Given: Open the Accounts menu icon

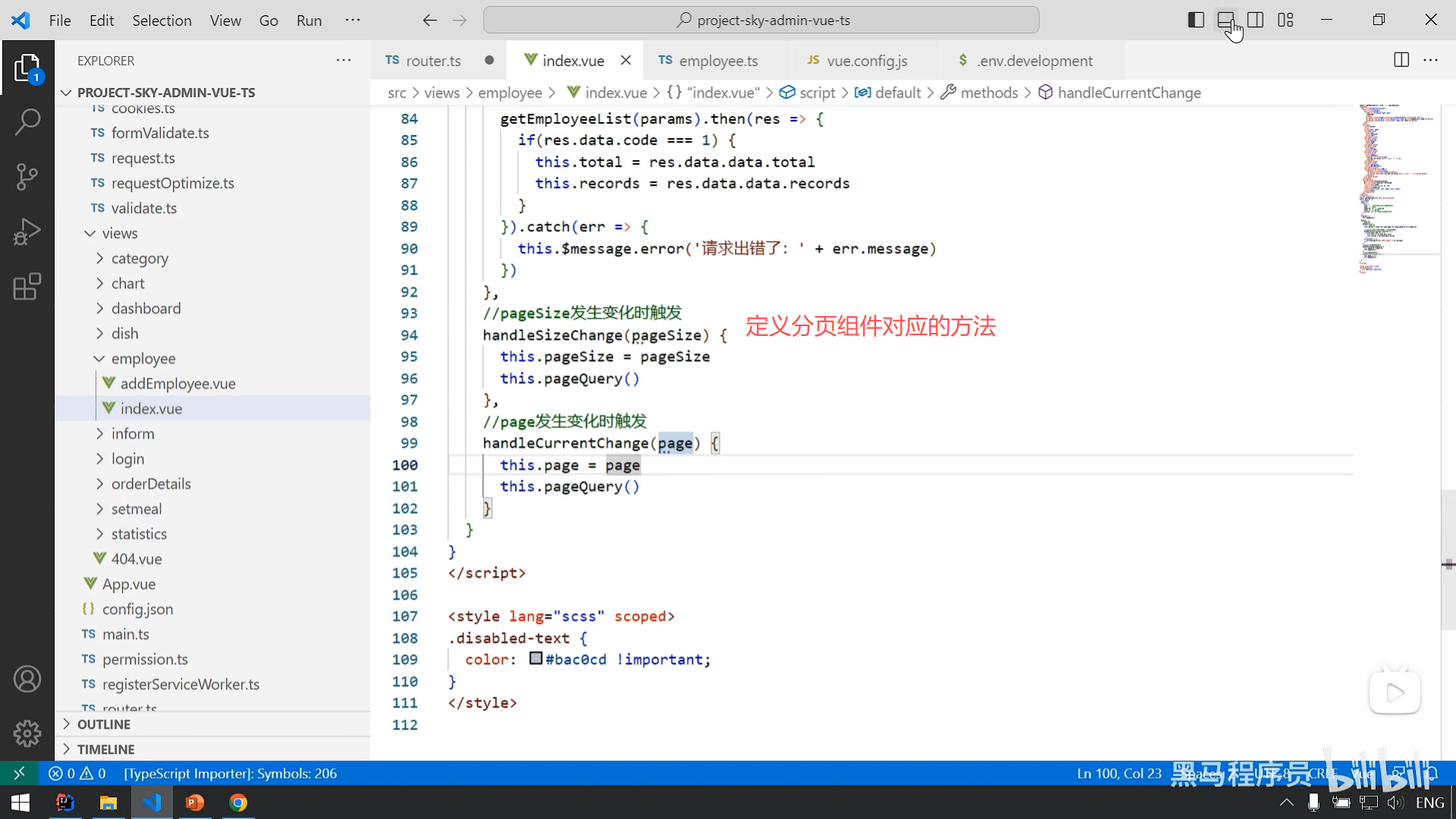Looking at the screenshot, I should (x=27, y=679).
